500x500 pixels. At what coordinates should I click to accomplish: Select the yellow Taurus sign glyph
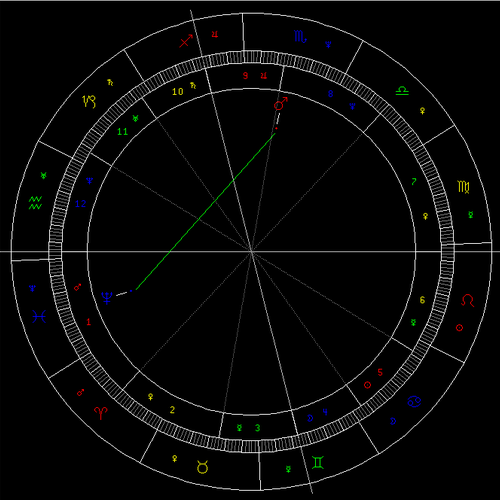point(202,467)
